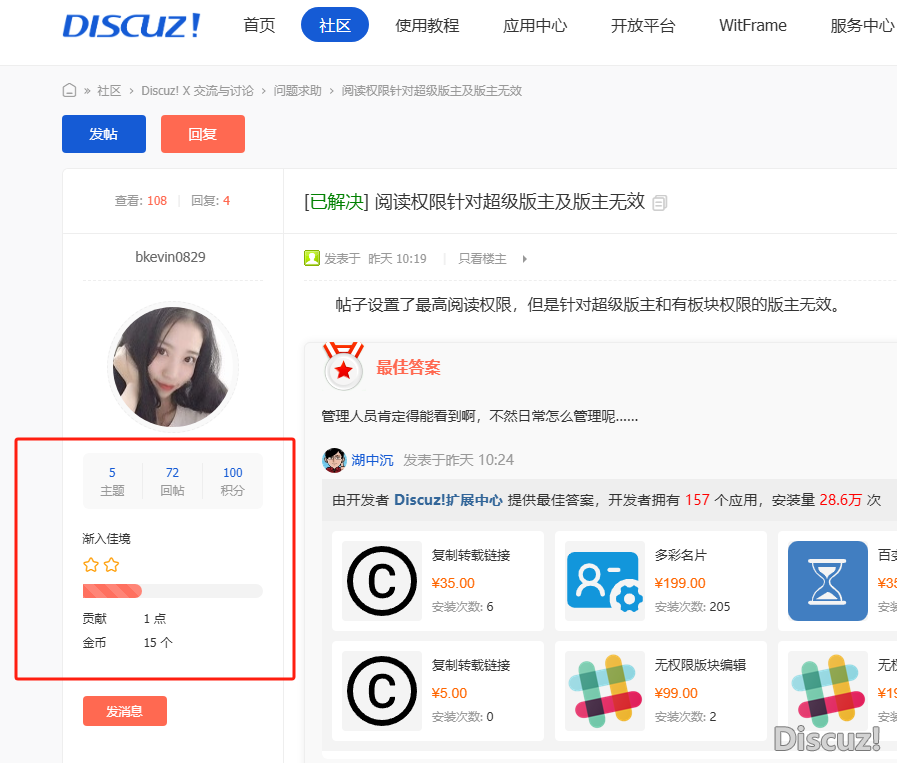The height and width of the screenshot is (763, 897).
Task: Click the 无权限版块编辑 plugin icon
Action: (604, 691)
